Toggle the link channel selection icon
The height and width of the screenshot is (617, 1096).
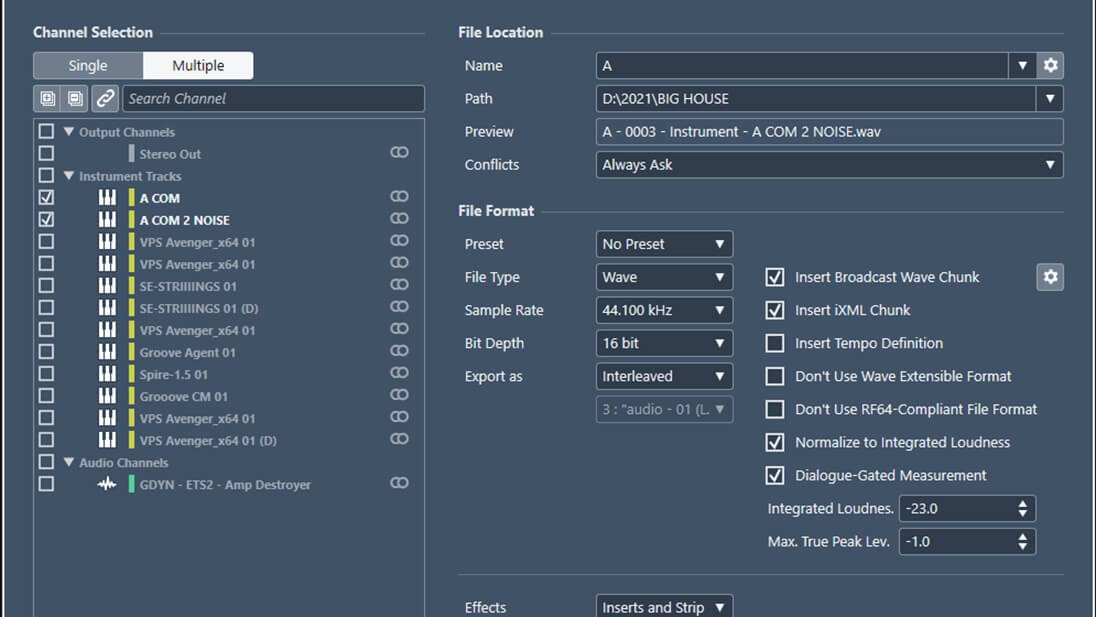point(105,98)
